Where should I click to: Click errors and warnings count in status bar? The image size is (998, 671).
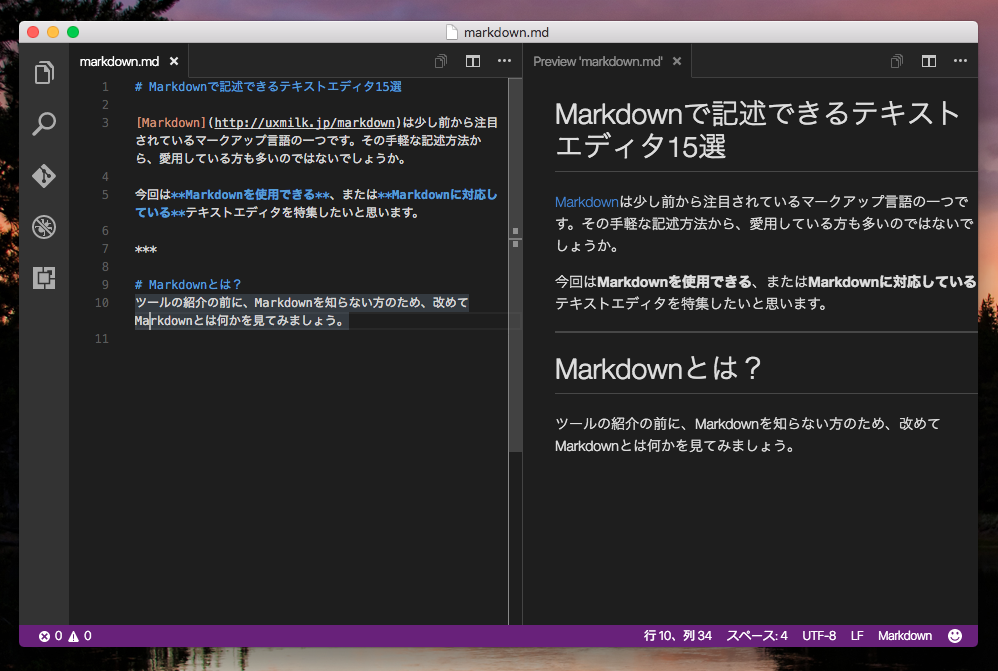point(65,636)
